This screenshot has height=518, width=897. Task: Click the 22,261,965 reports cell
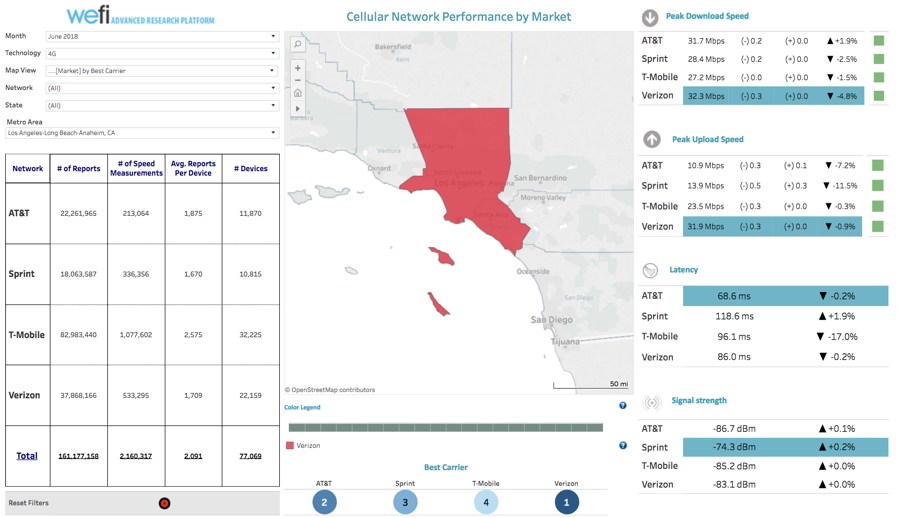coord(78,213)
